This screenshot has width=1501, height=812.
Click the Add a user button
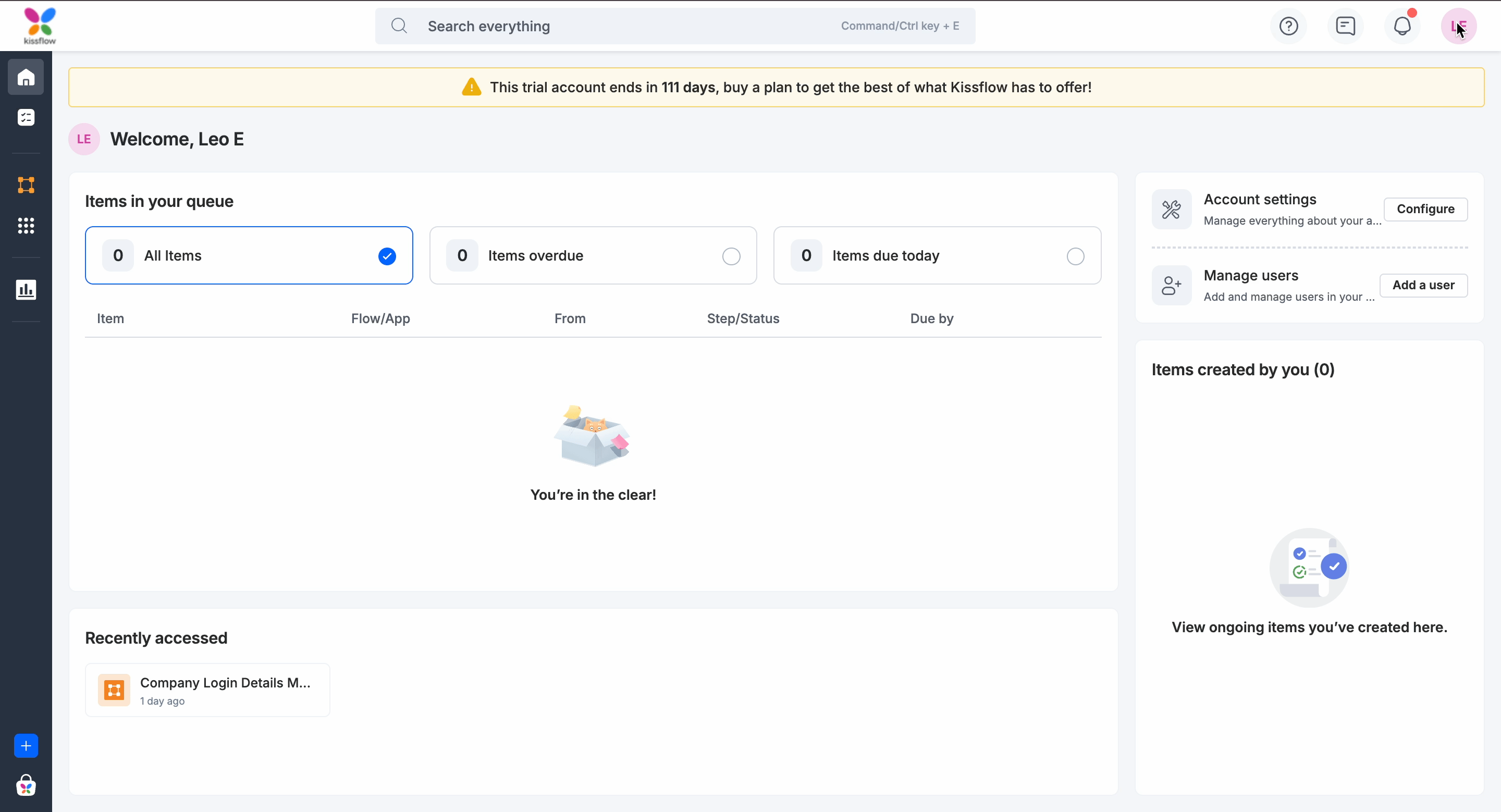(1423, 286)
